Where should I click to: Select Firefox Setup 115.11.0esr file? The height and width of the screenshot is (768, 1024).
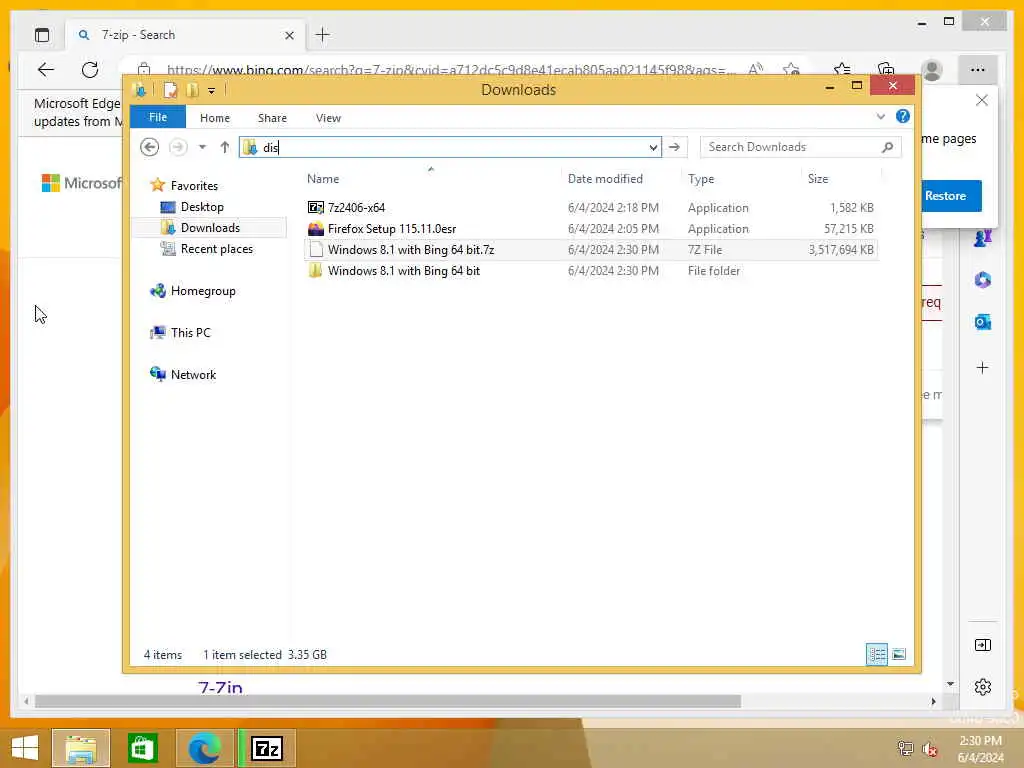[590, 229]
